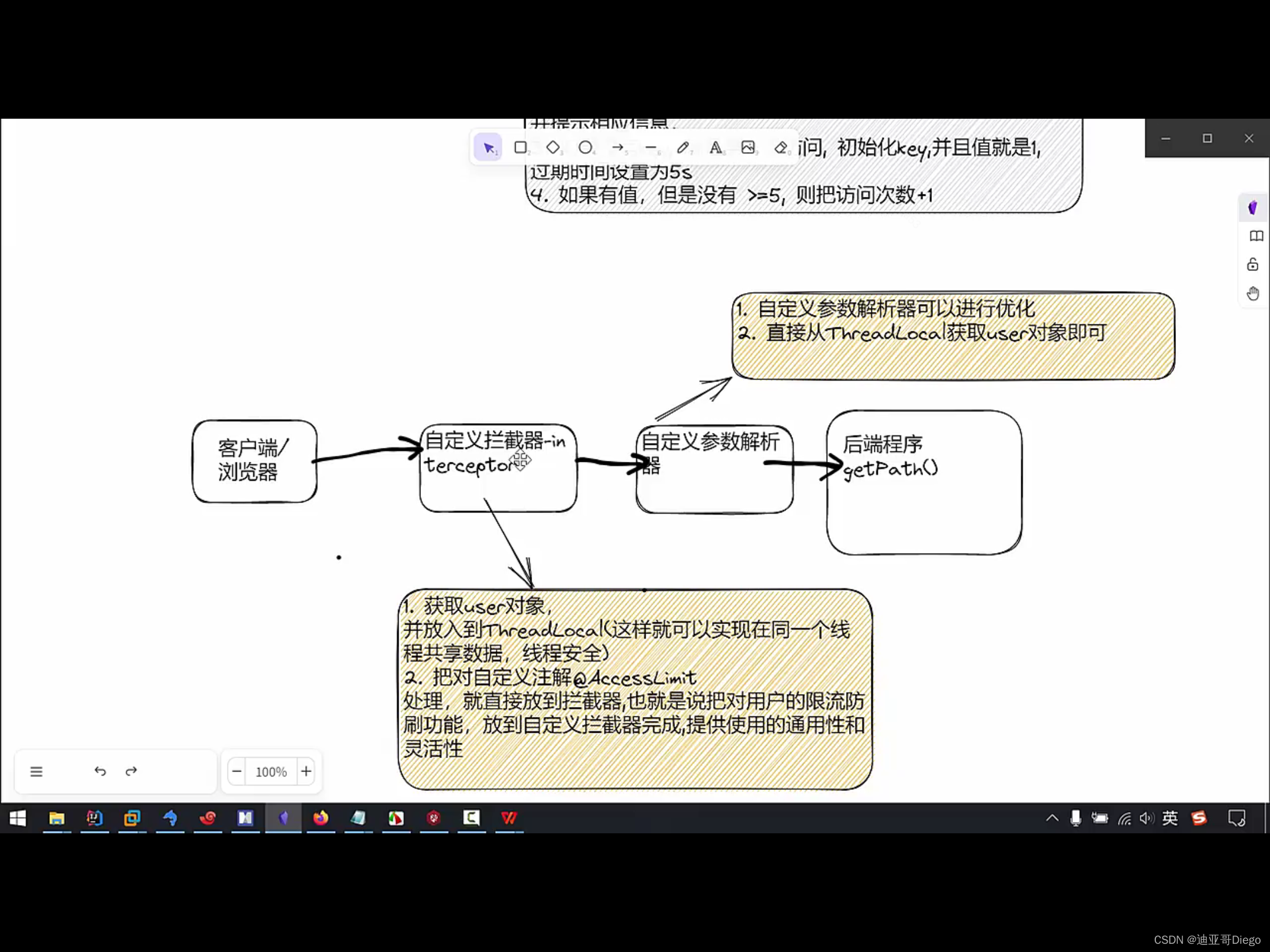Open the hamburger main menu

(x=36, y=772)
